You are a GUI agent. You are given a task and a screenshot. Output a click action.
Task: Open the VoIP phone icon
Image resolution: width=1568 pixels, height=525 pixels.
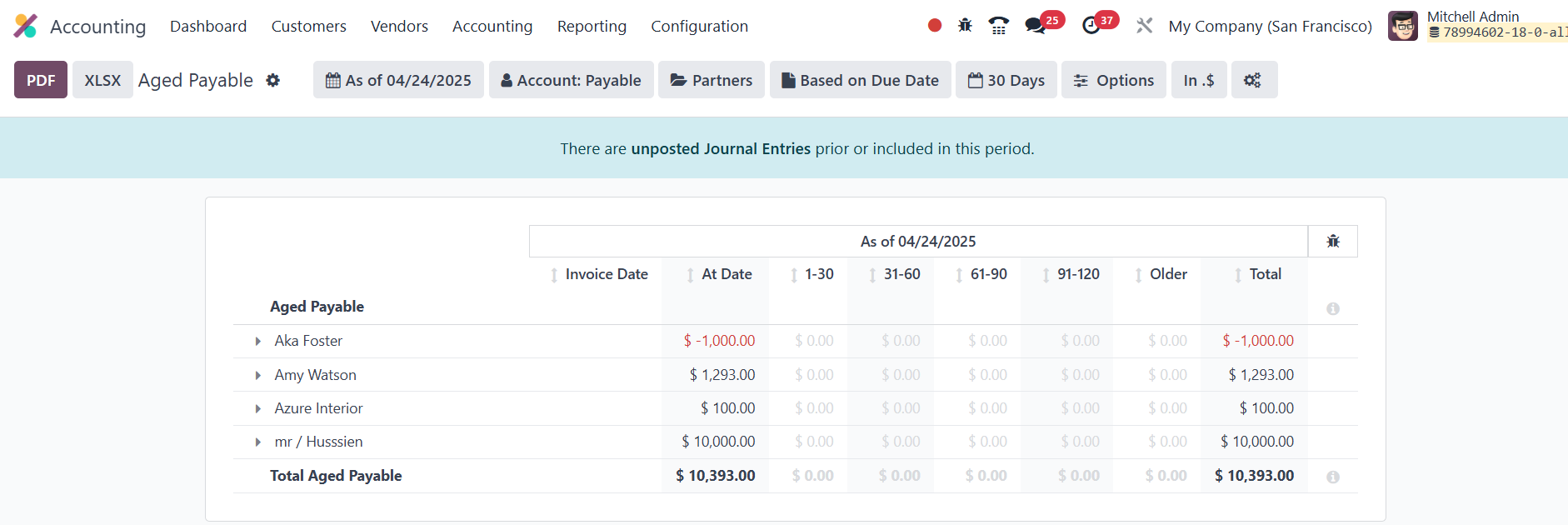point(998,26)
